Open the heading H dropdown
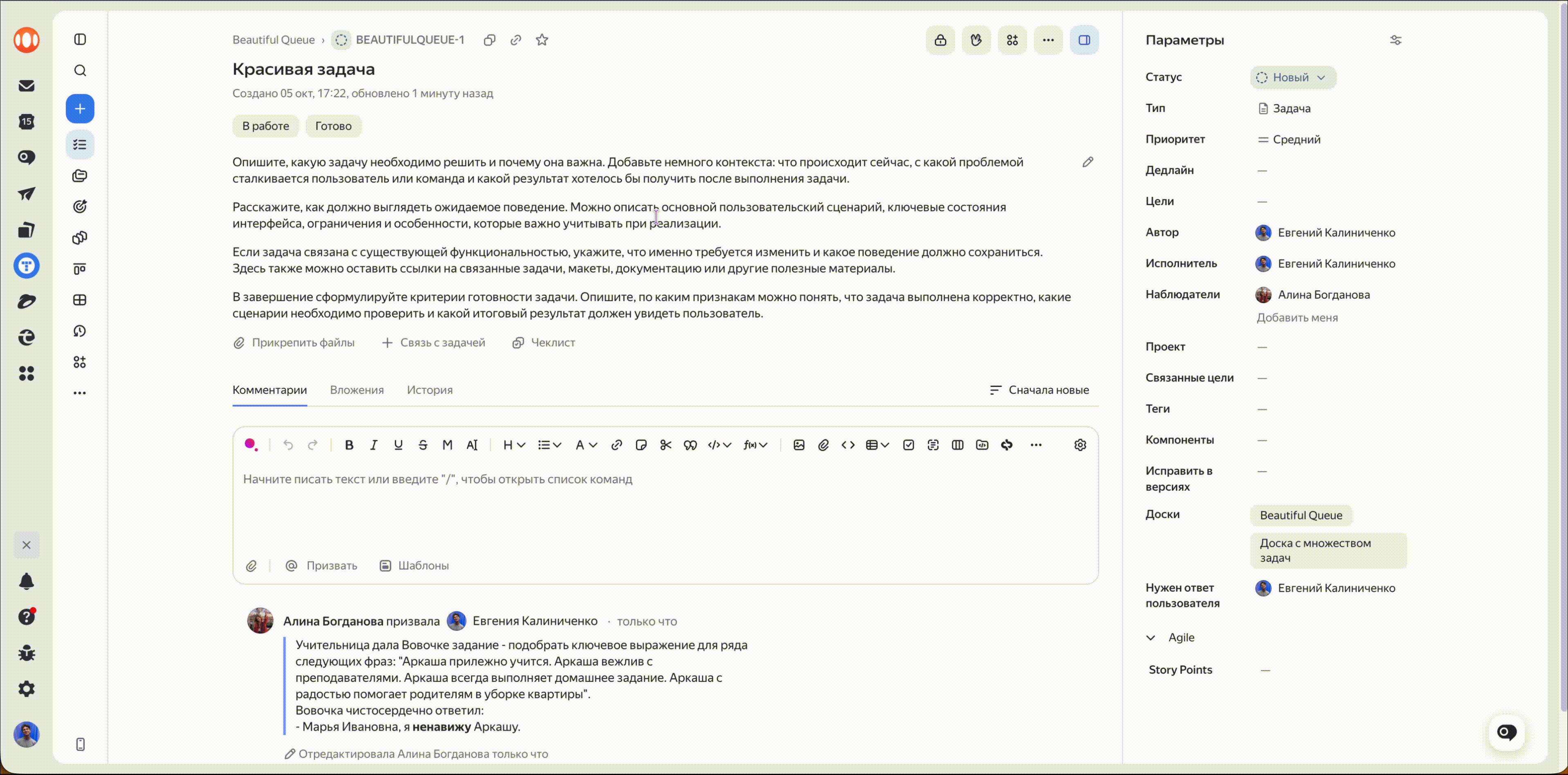This screenshot has width=1568, height=775. click(x=514, y=445)
